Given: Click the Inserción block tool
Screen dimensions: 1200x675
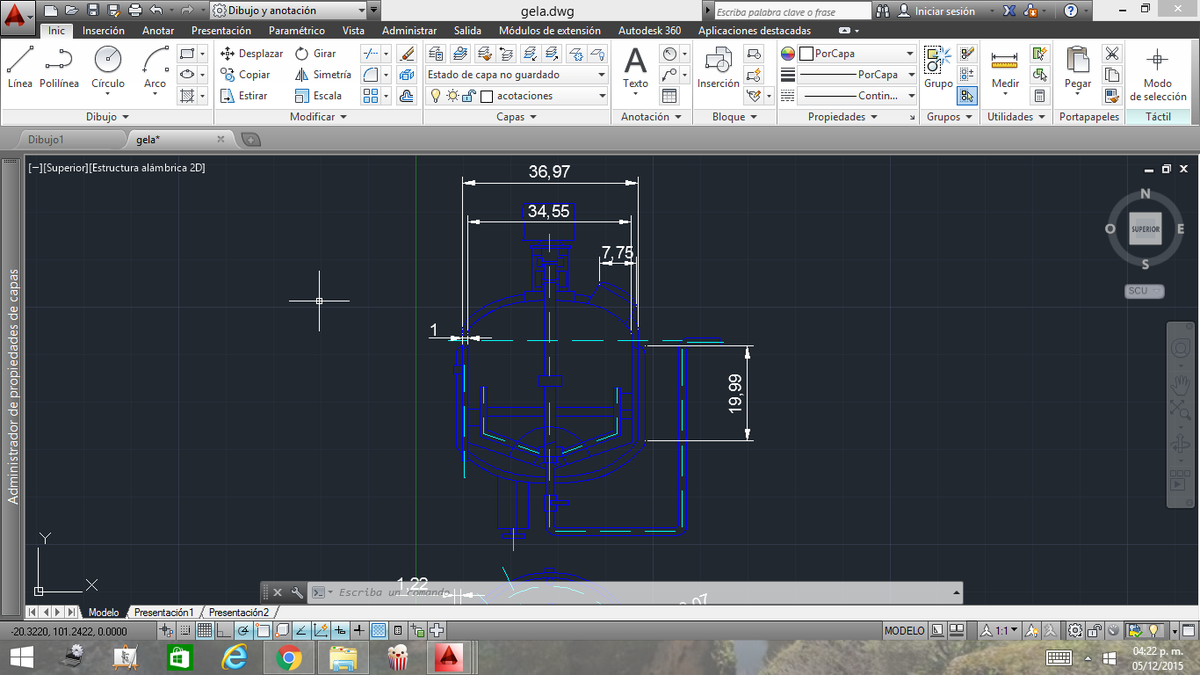Looking at the screenshot, I should click(718, 68).
